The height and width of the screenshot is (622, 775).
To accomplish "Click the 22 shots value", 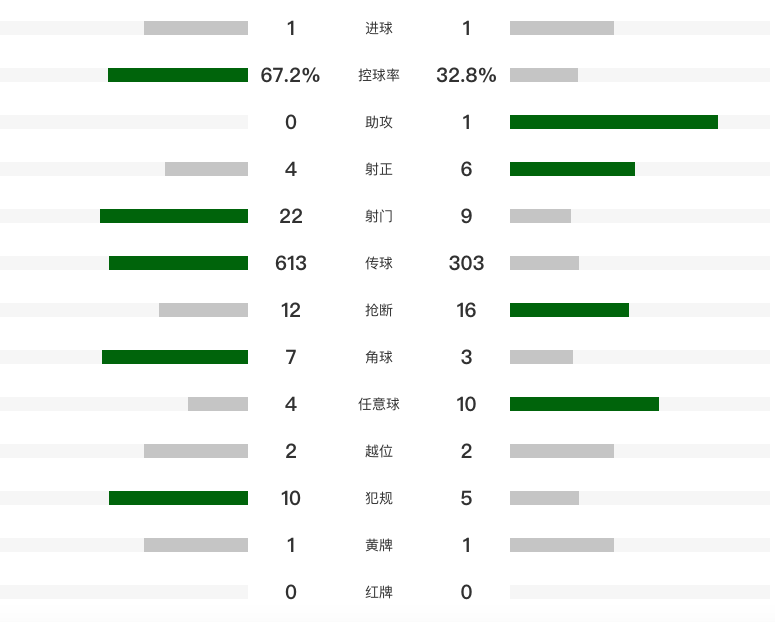I will click(290, 216).
